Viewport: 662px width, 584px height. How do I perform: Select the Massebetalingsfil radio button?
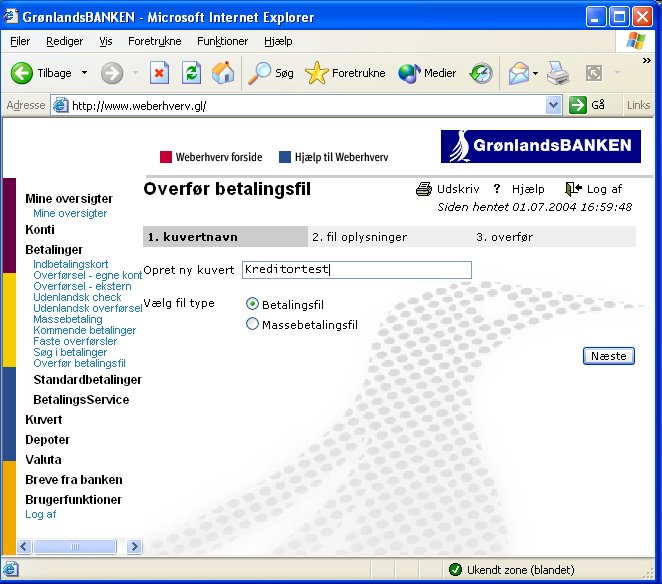252,324
